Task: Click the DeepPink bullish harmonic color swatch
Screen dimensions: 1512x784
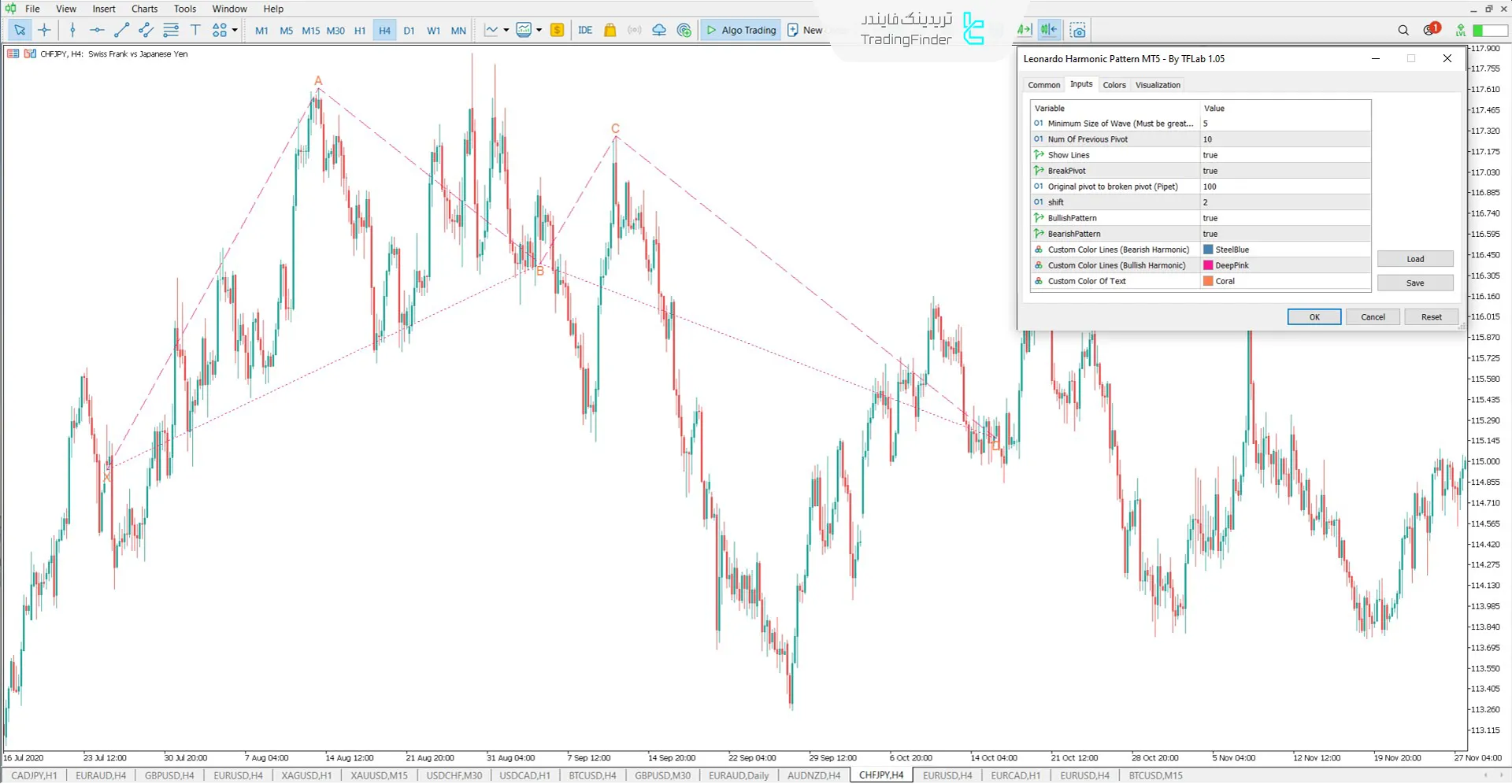Action: point(1209,265)
